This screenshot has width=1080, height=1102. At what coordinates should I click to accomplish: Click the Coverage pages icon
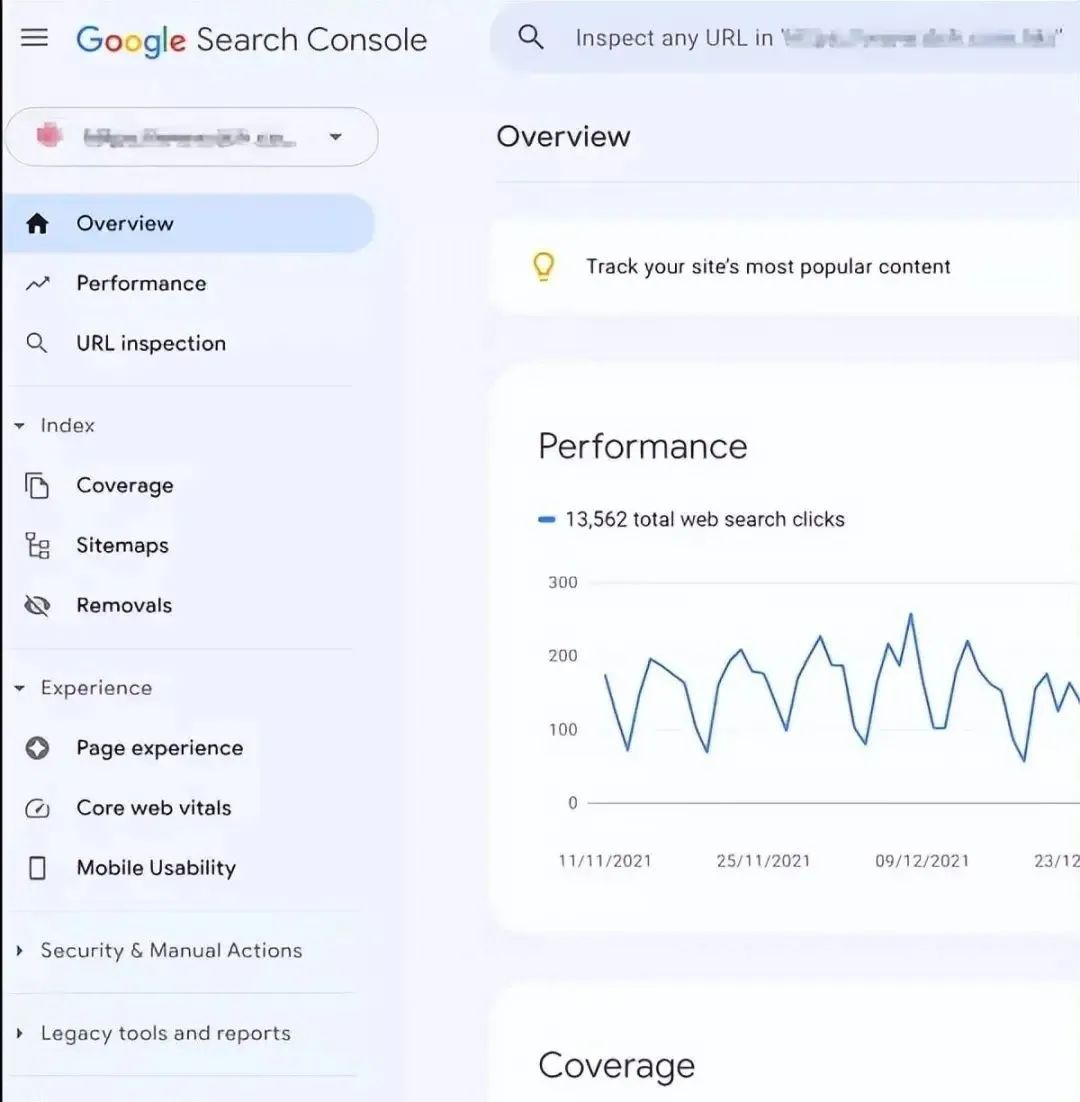point(37,486)
